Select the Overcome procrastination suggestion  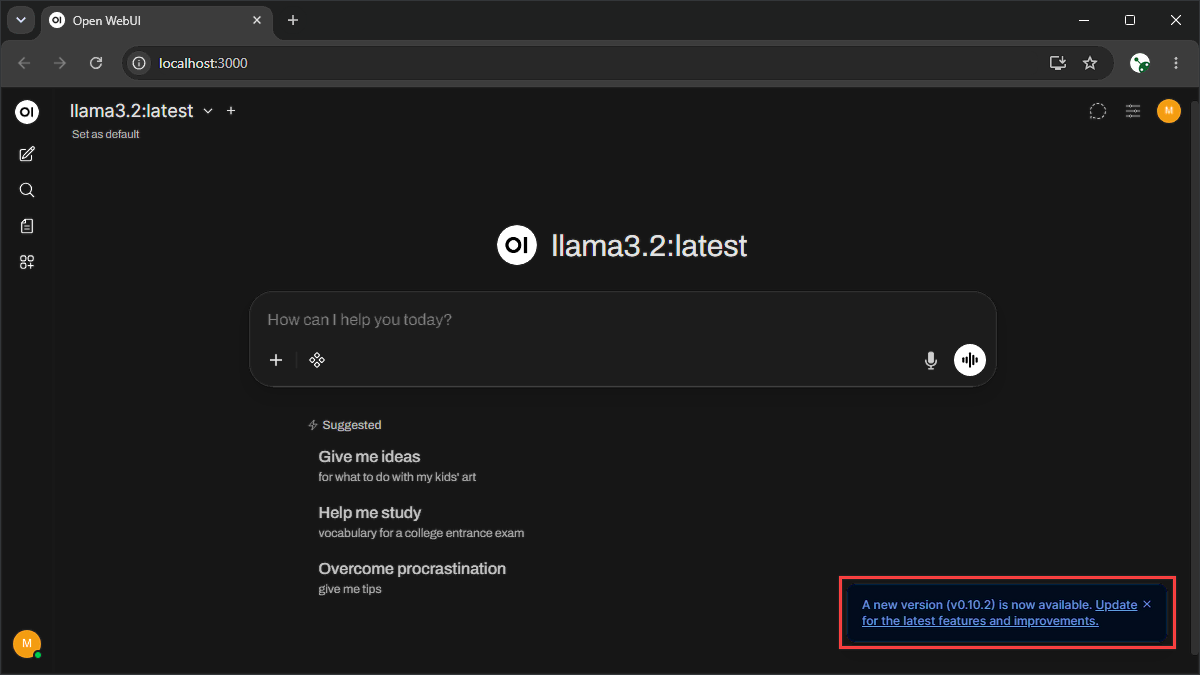click(x=412, y=578)
